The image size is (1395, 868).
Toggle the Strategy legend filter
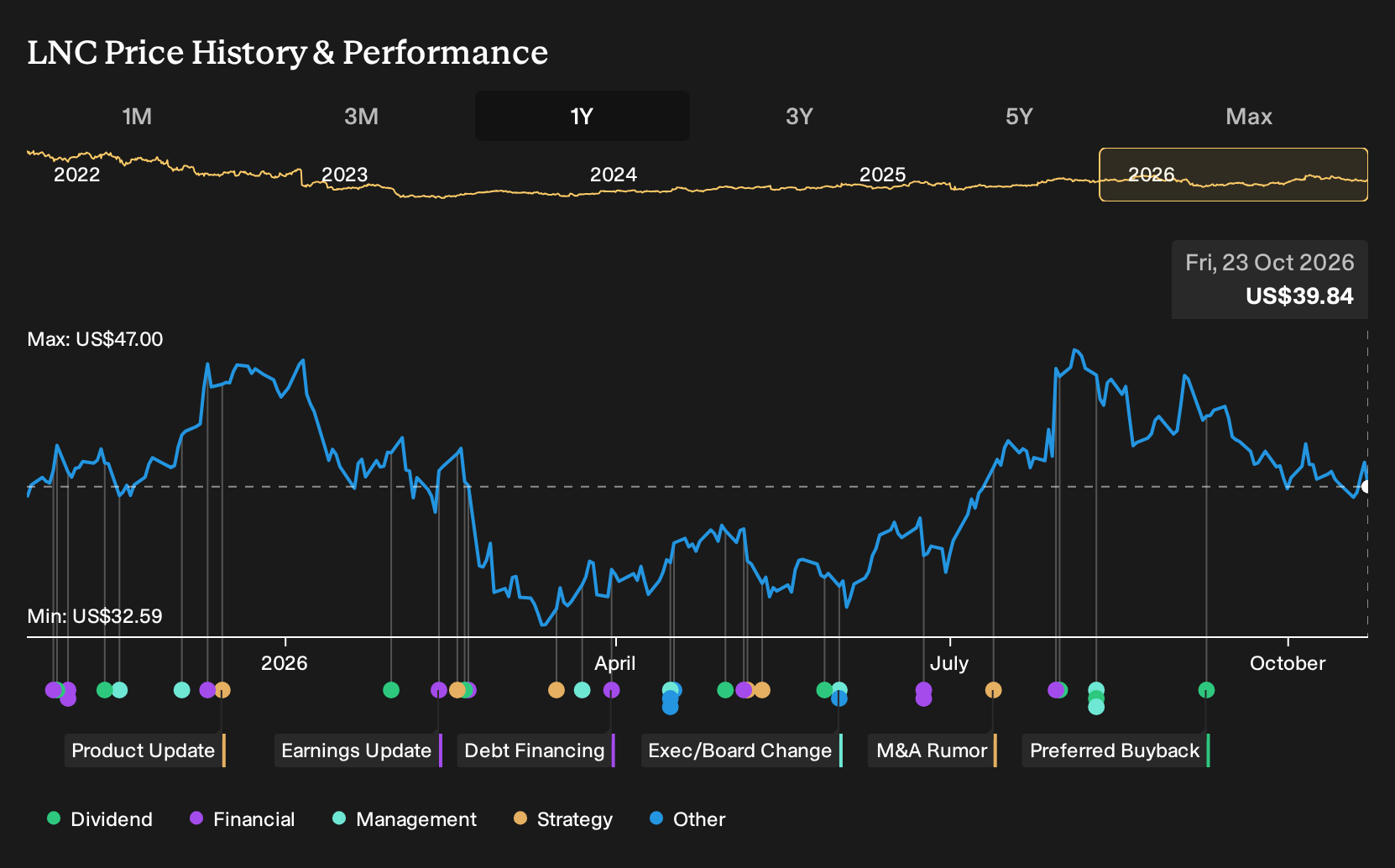pyautogui.click(x=563, y=818)
